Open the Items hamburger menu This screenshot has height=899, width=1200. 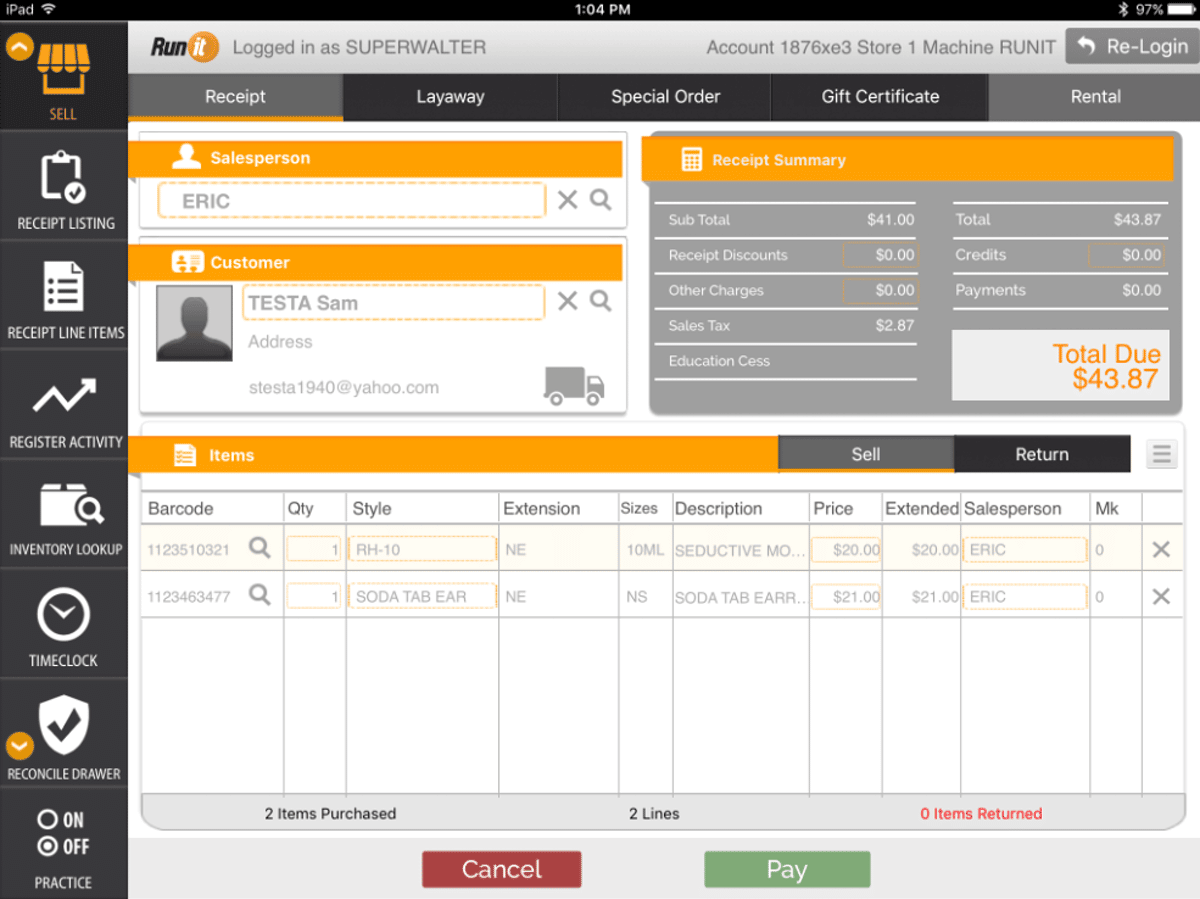click(x=1161, y=455)
